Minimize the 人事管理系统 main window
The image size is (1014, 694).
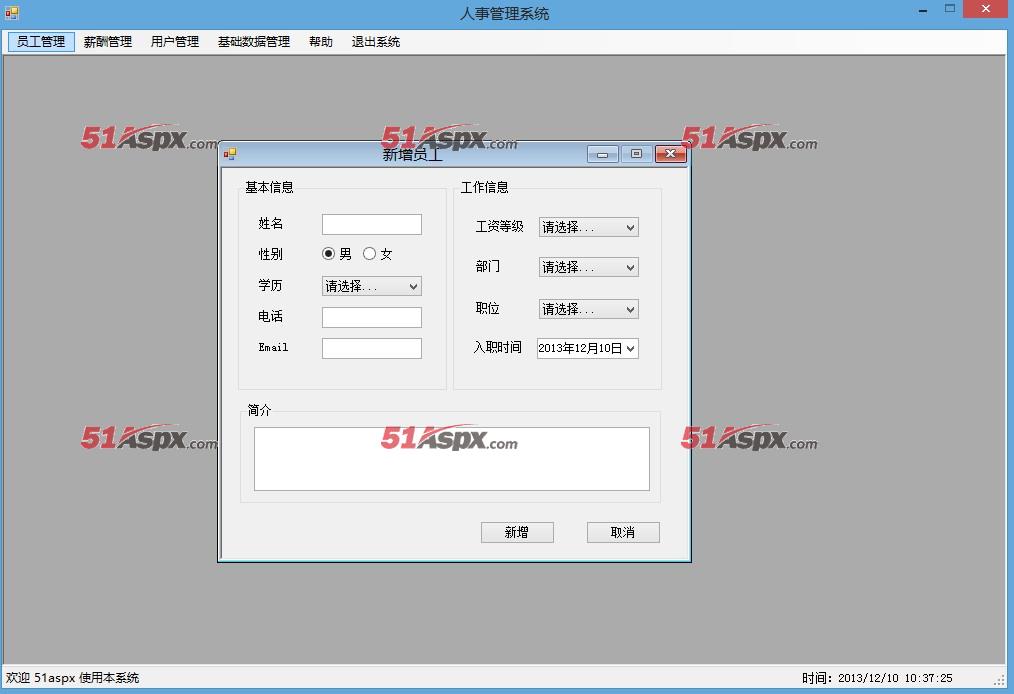point(923,11)
